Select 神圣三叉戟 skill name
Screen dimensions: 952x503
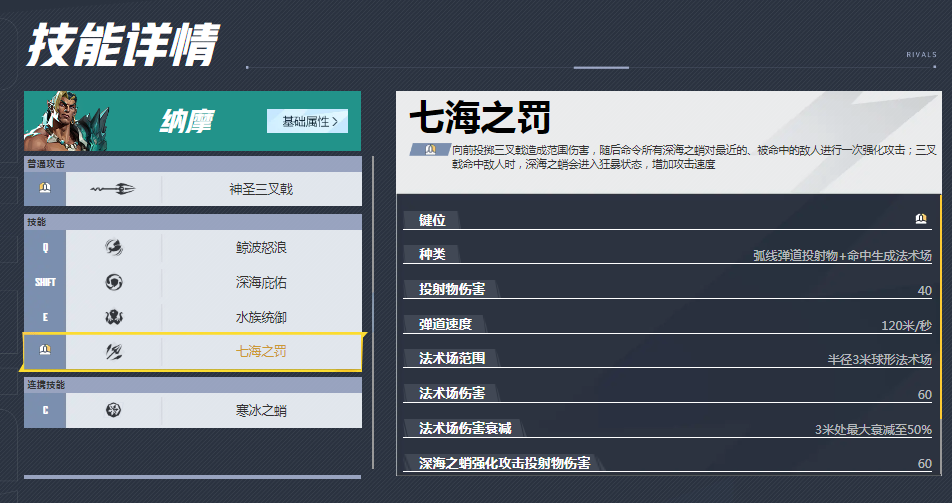[x=260, y=188]
